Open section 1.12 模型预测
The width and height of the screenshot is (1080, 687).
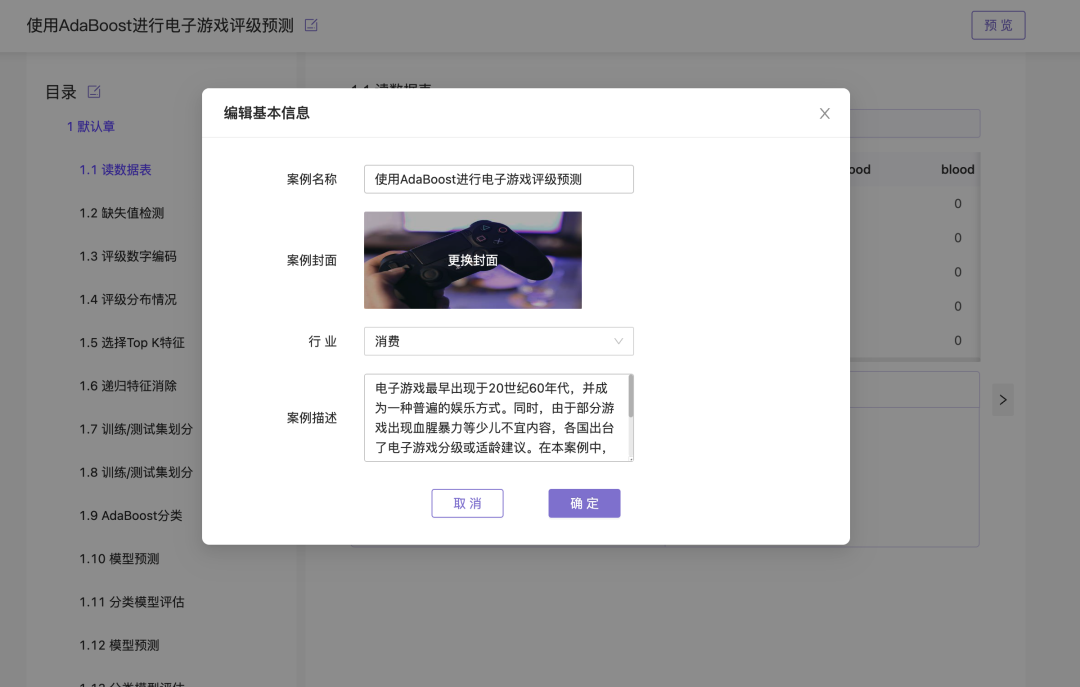(x=119, y=646)
